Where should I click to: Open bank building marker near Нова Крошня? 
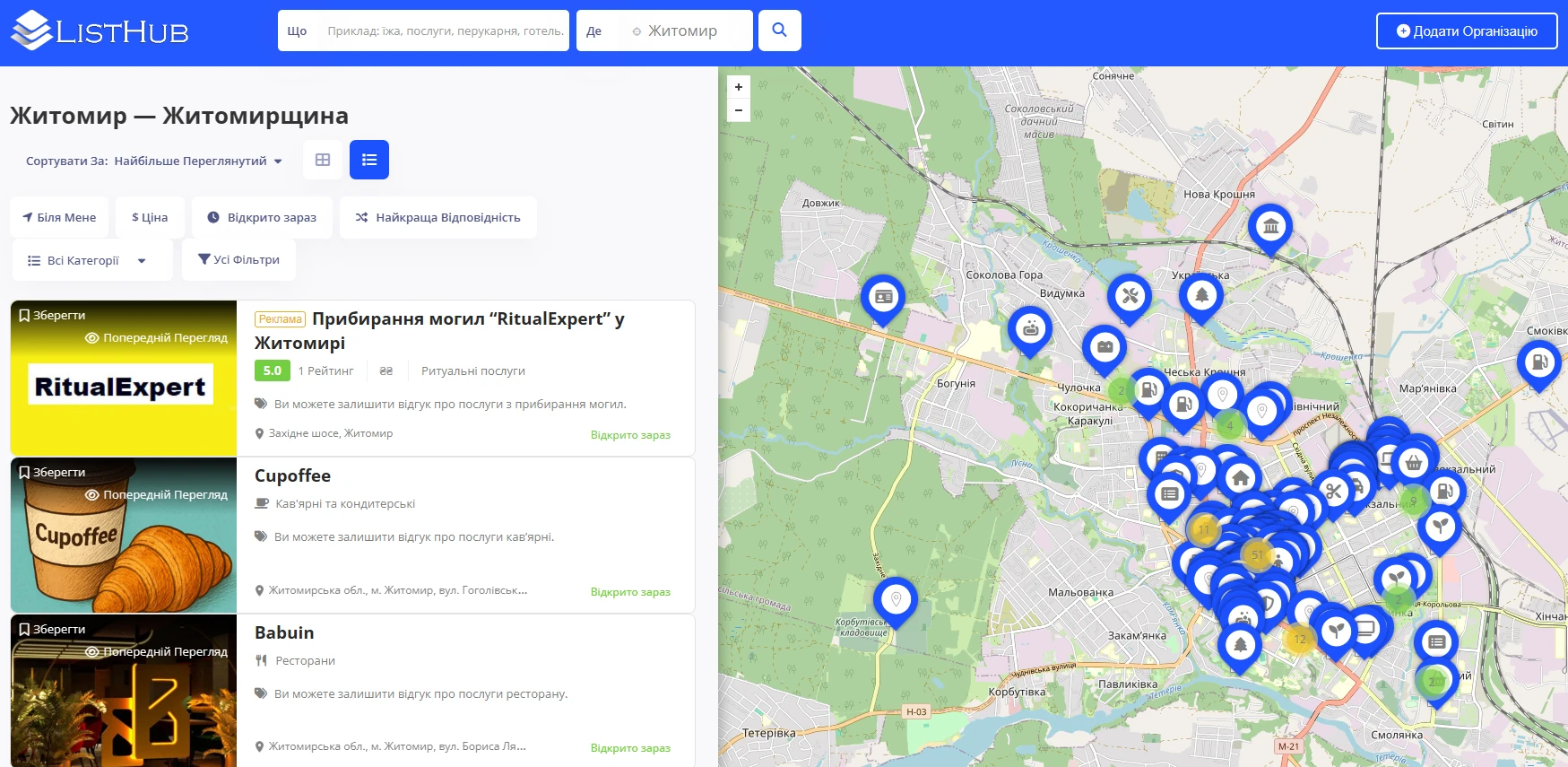point(1270,226)
